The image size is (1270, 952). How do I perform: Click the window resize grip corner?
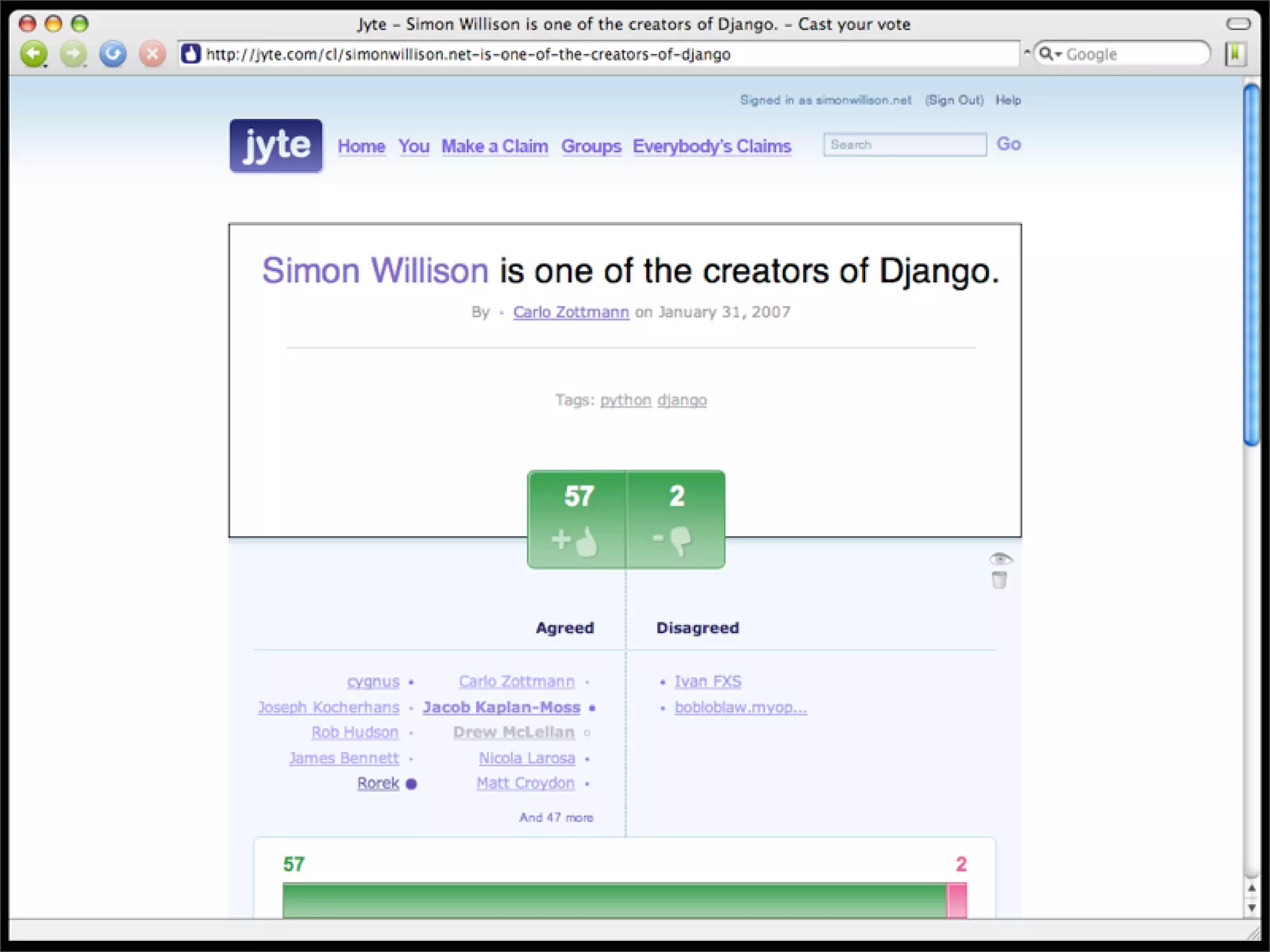click(1253, 933)
